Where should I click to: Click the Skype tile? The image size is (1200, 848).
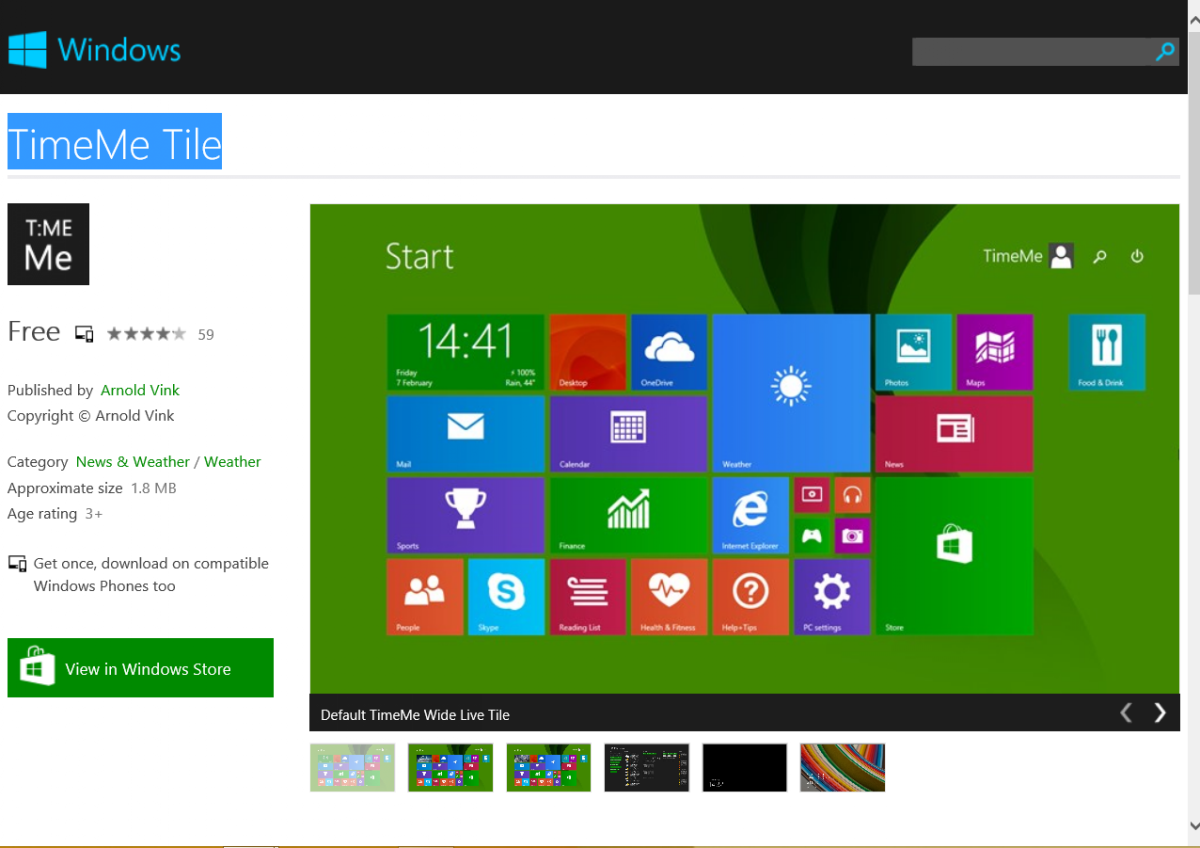click(x=506, y=597)
